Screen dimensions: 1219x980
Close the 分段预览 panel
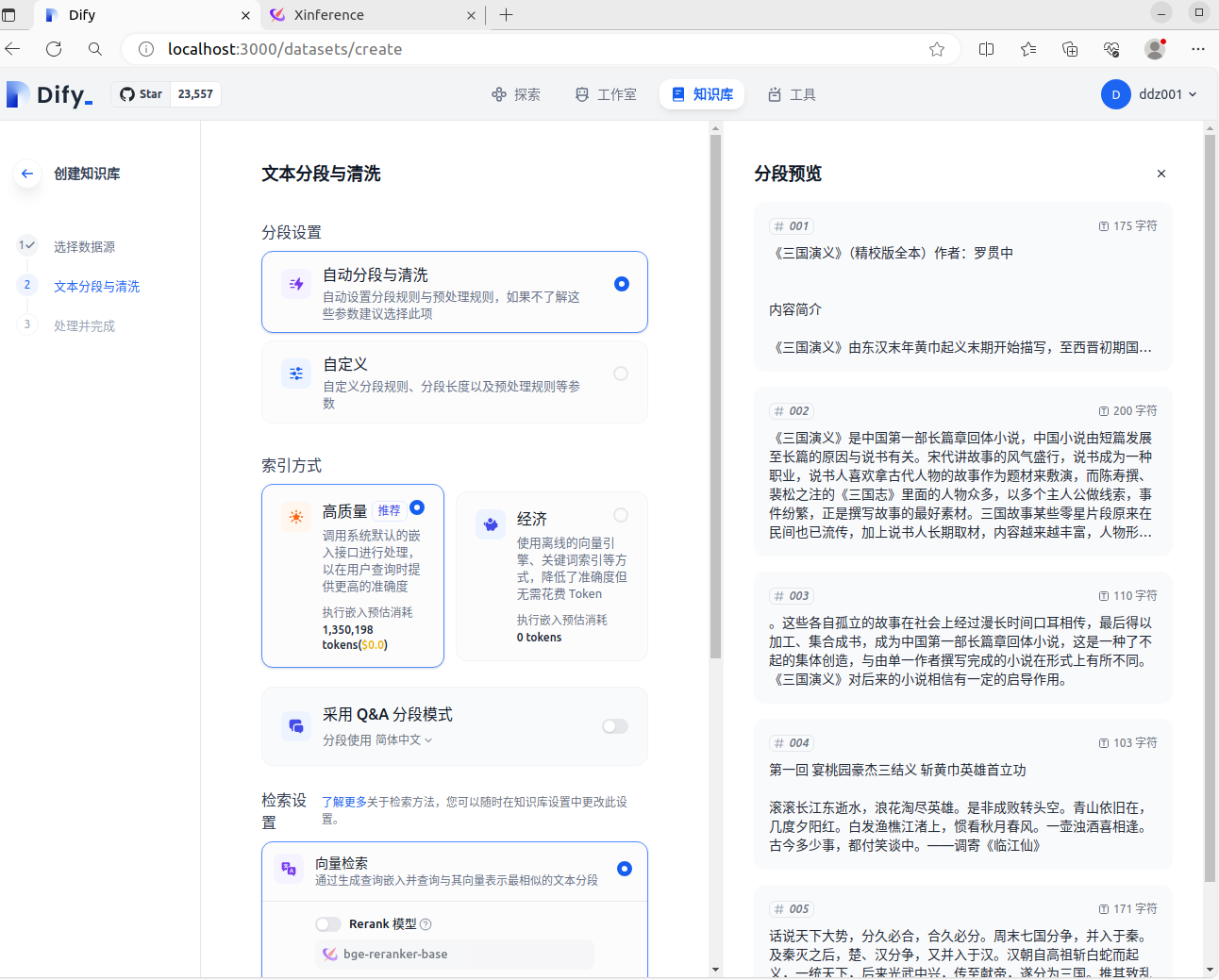pyautogui.click(x=1161, y=174)
